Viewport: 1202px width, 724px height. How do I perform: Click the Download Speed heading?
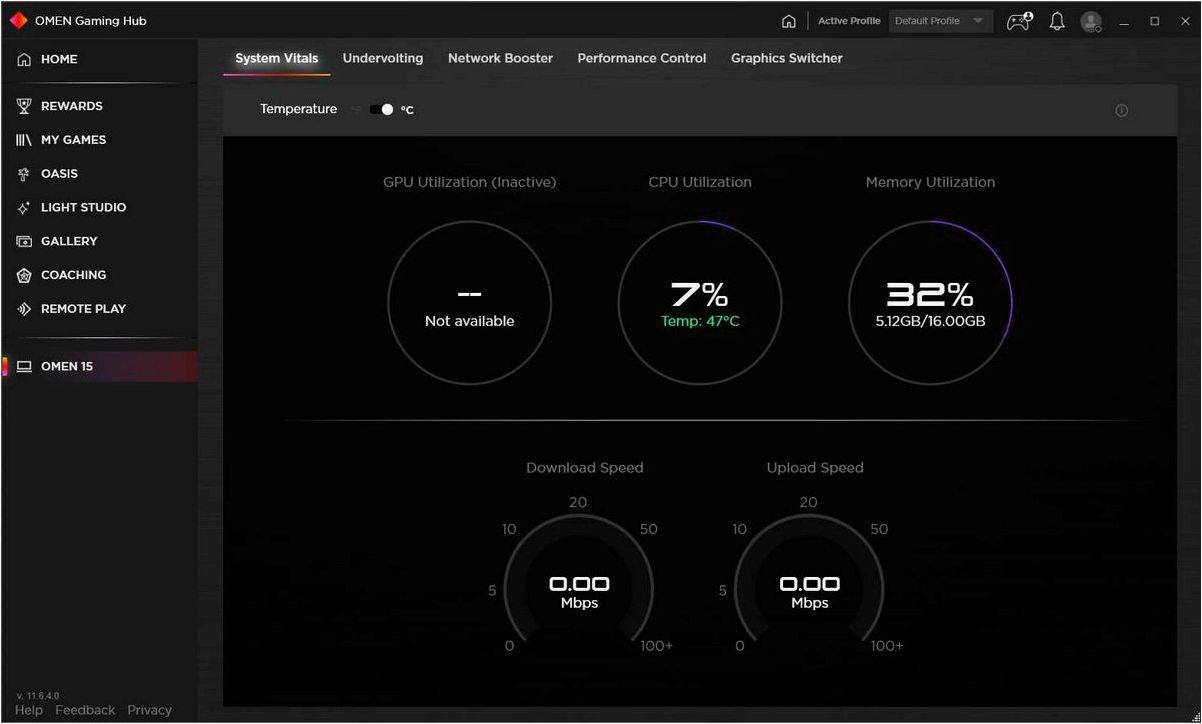585,468
